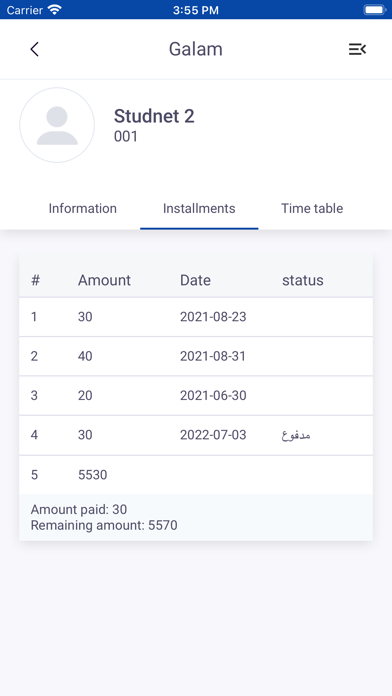This screenshot has width=392, height=696.
Task: Tap the back arrow icon
Action: [x=35, y=49]
